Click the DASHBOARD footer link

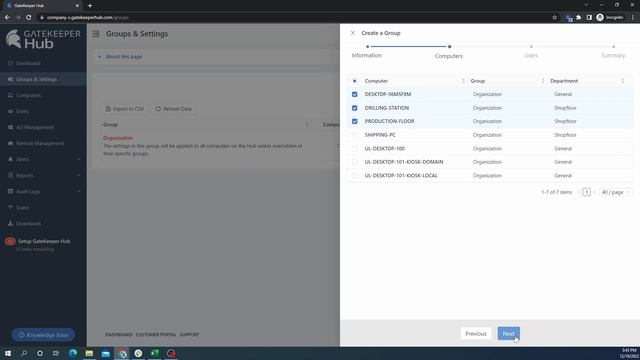(x=119, y=335)
